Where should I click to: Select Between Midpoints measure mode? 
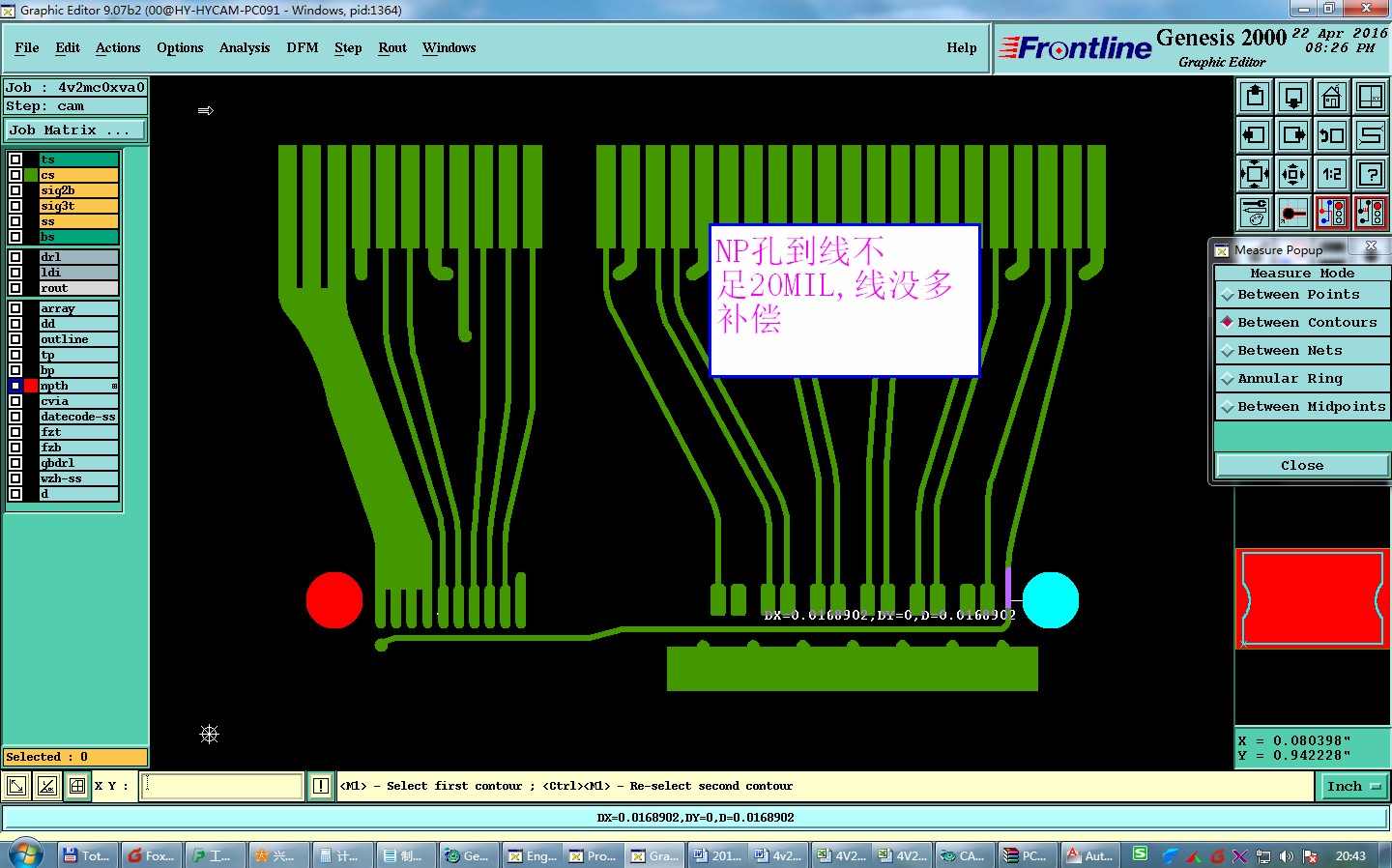pos(1302,407)
